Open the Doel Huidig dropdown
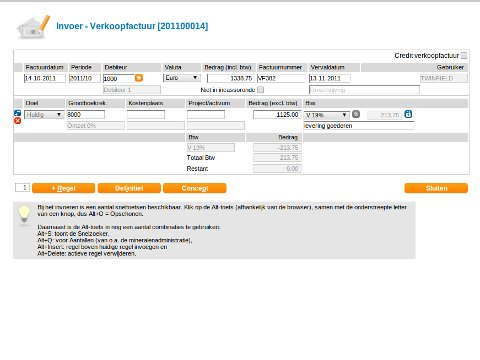This screenshot has height=360, width=480. pos(44,115)
